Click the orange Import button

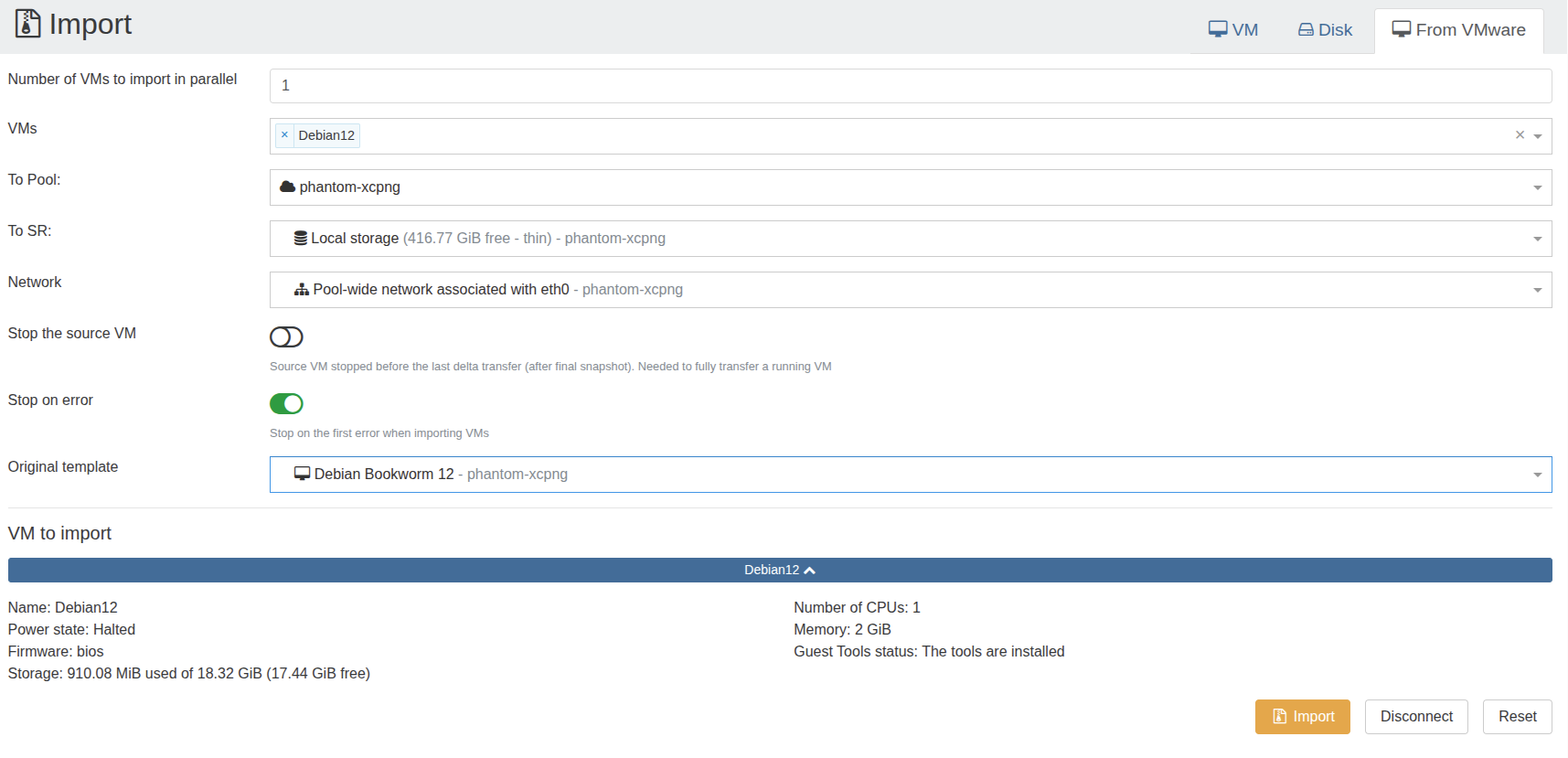click(1302, 717)
